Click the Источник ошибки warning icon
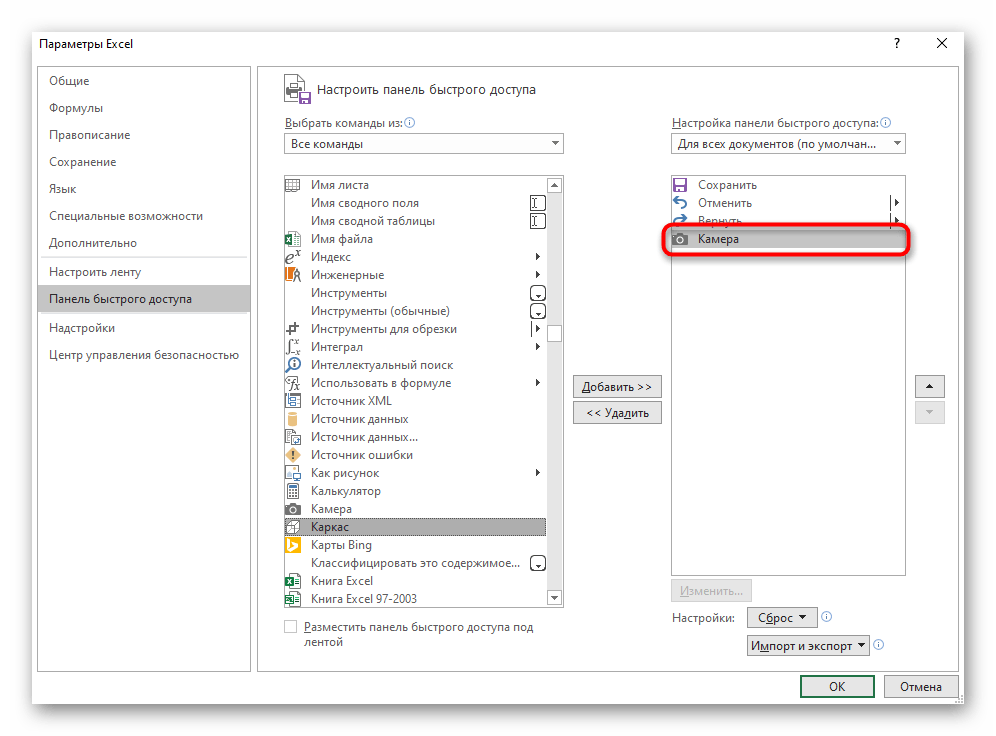This screenshot has width=996, height=736. 292,455
